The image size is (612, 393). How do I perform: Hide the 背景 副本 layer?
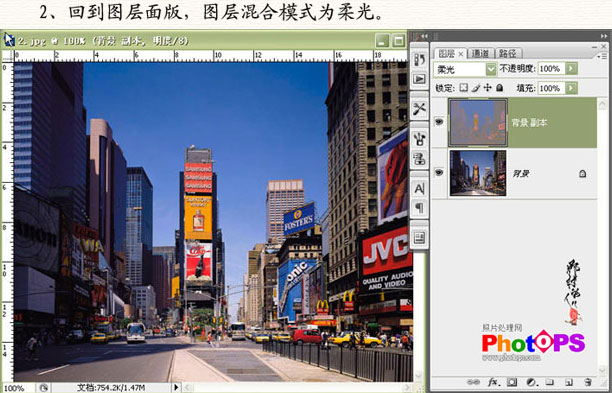439,122
